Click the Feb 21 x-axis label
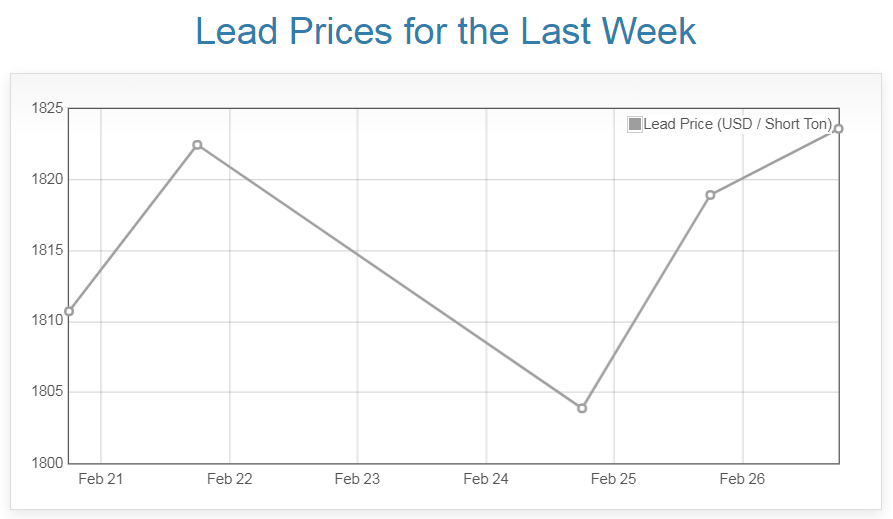This screenshot has height=519, width=893. [100, 479]
